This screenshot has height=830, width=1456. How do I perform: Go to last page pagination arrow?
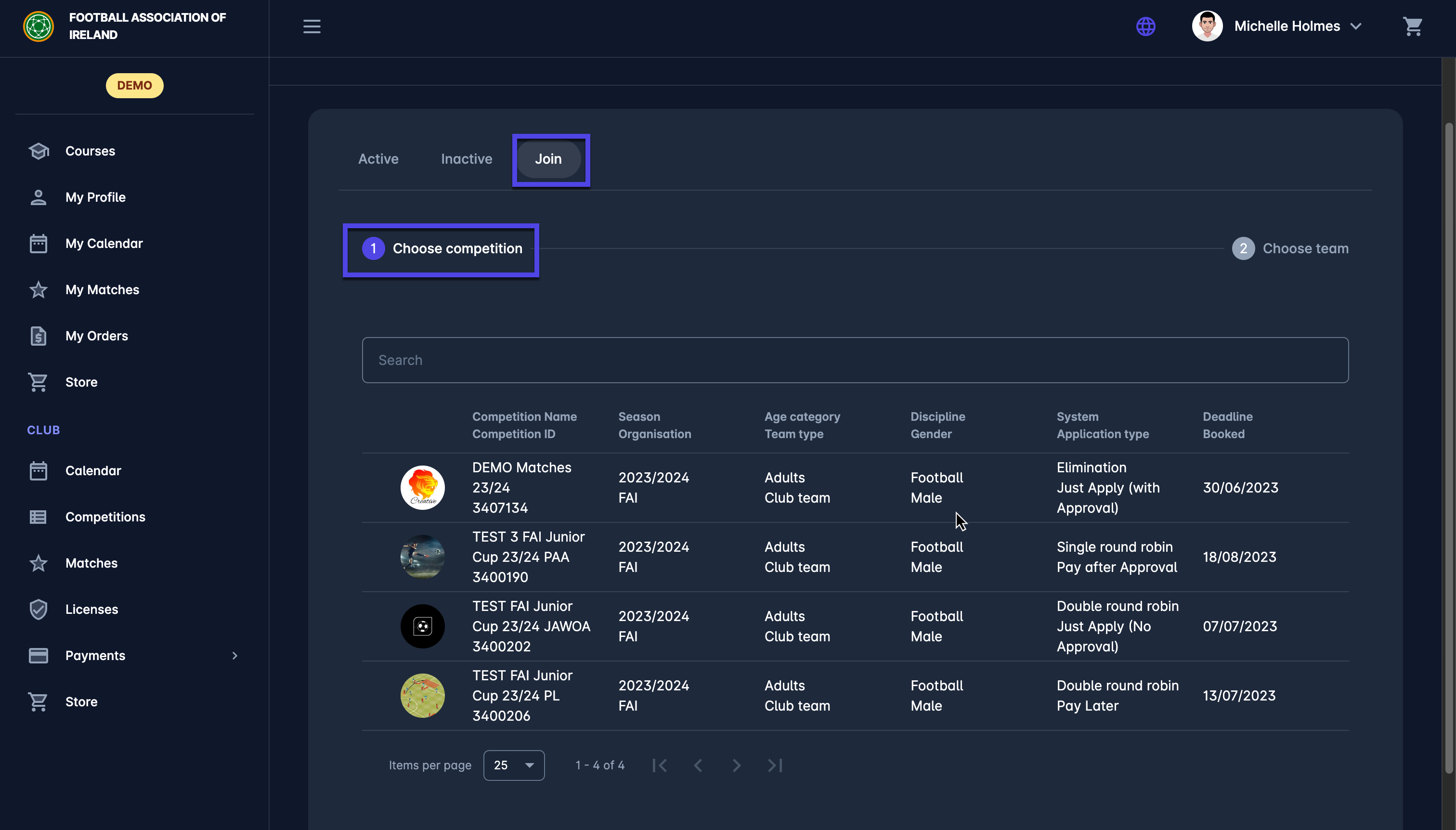pos(775,765)
